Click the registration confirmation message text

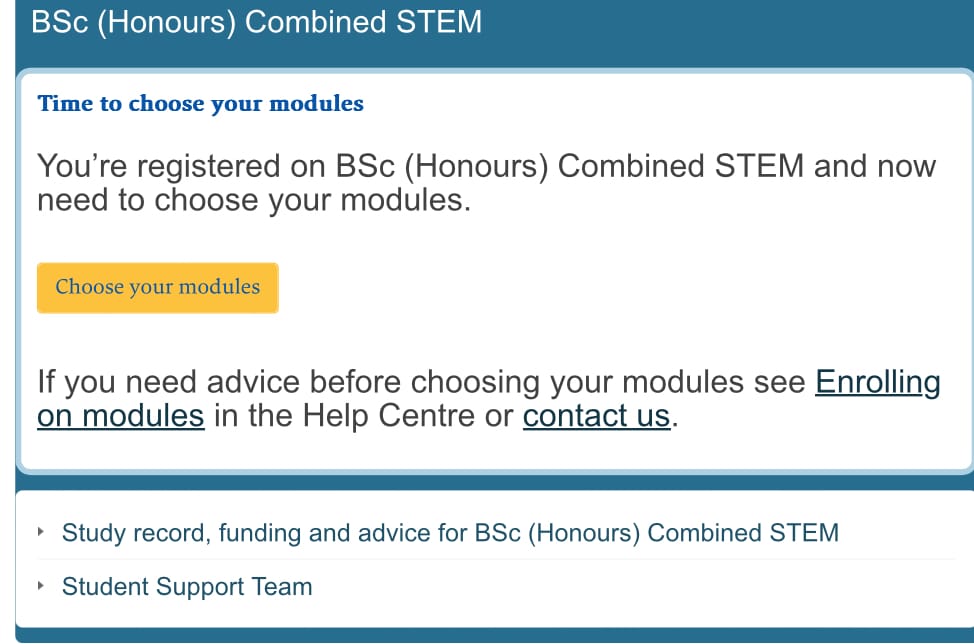(x=486, y=182)
